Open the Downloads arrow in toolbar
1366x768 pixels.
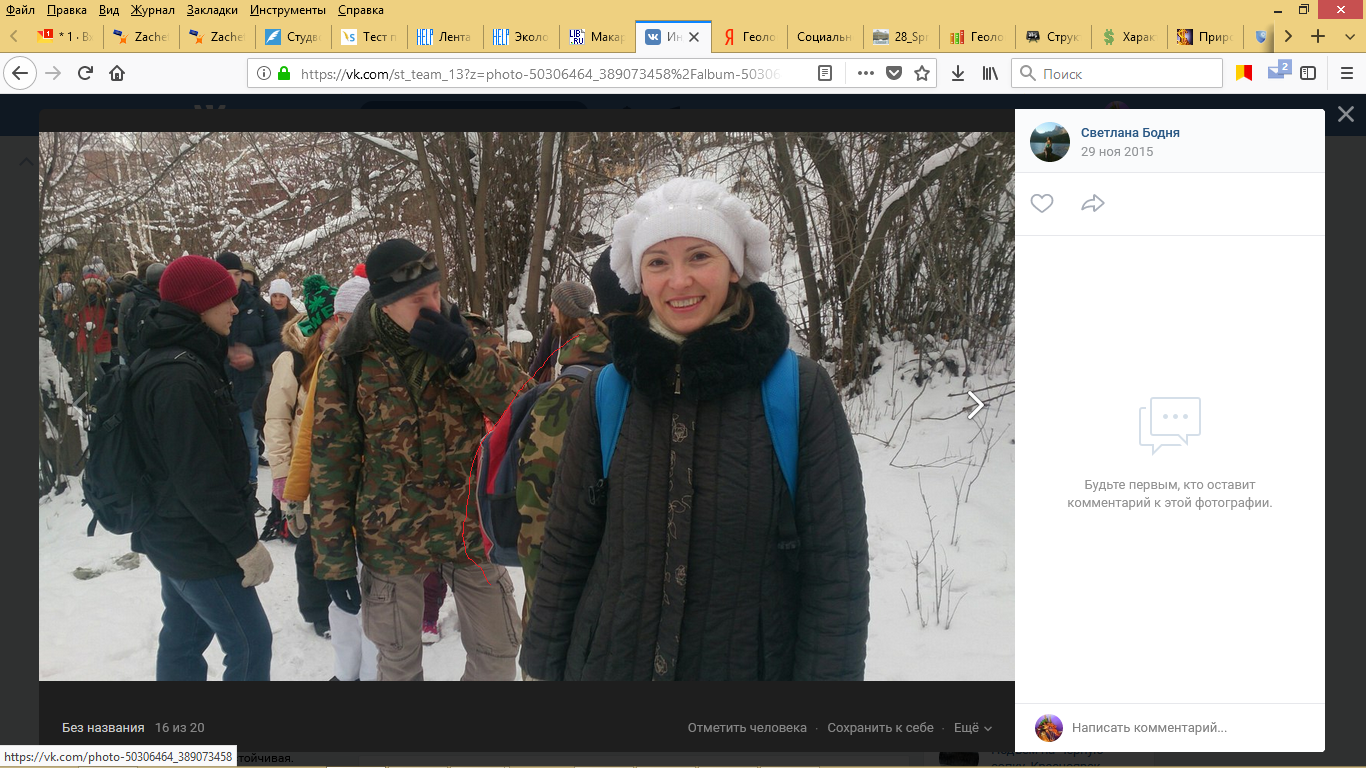[958, 73]
